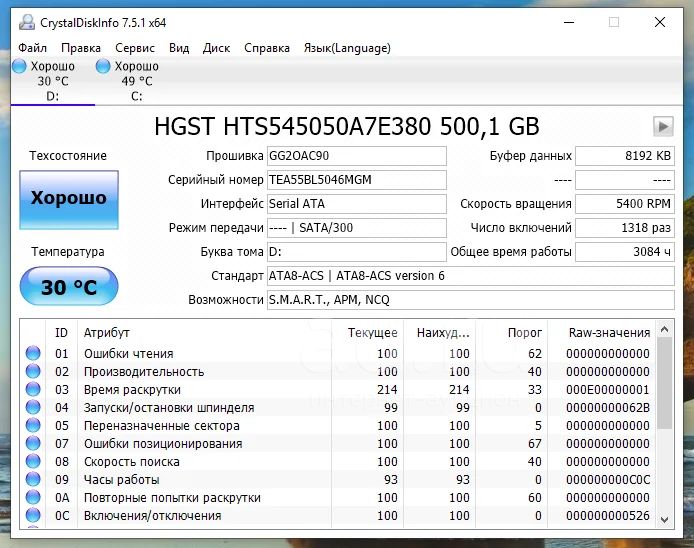Click the Стандарт field ATA8-ACS
Image resolution: width=694 pixels, height=548 pixels.
coord(471,276)
